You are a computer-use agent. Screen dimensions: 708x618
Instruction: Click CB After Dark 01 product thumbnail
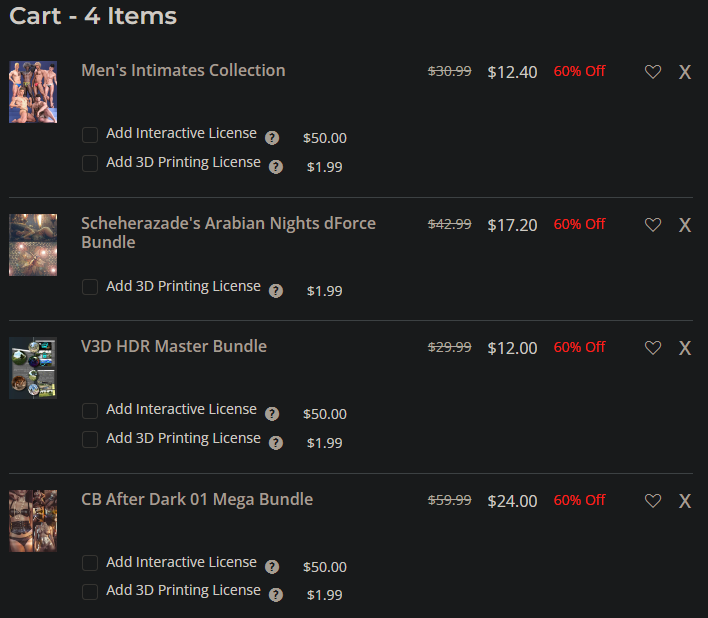tap(33, 521)
